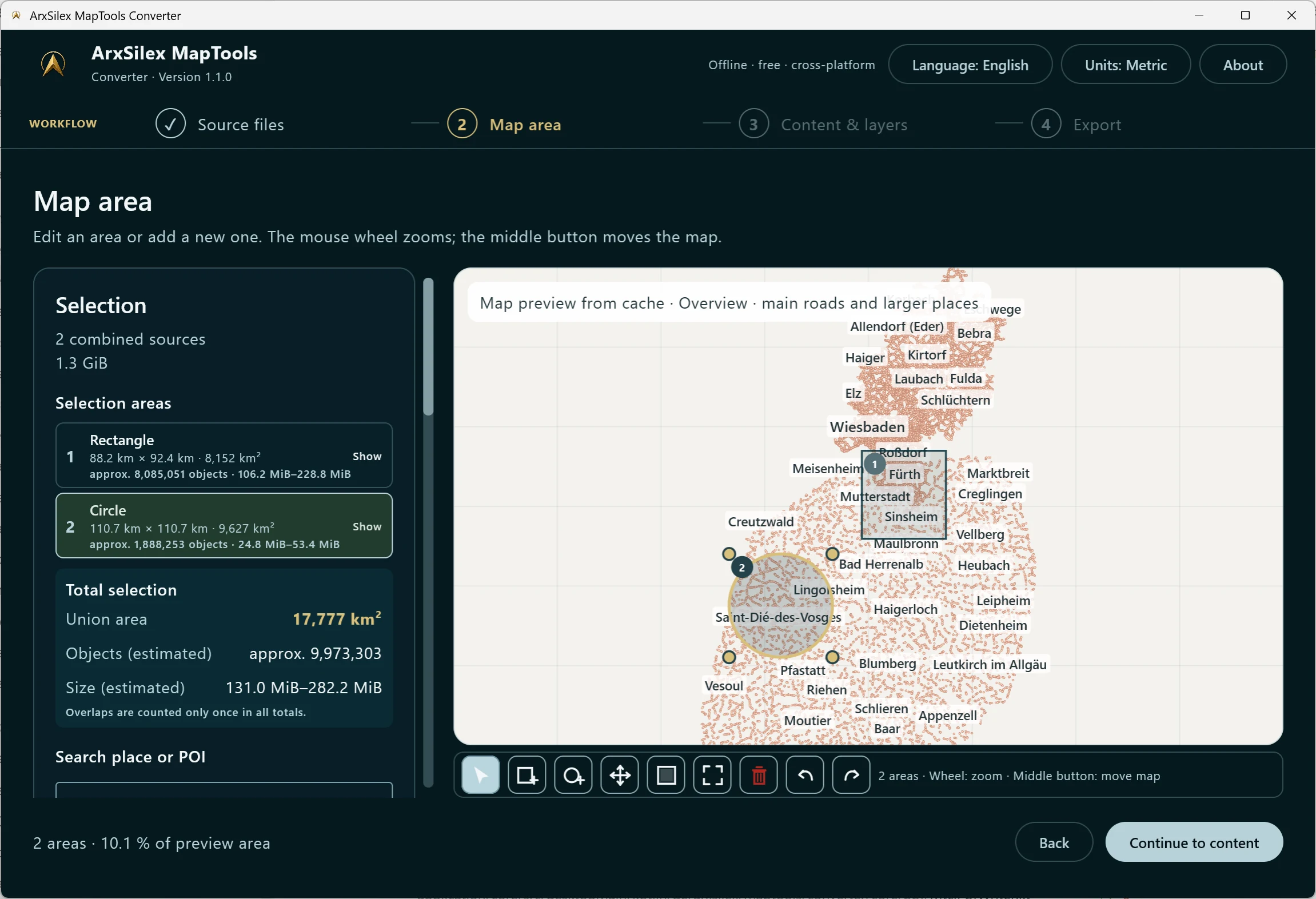Viewport: 1316px width, 899px height.
Task: Show the Circle area on the map
Action: pyautogui.click(x=366, y=526)
